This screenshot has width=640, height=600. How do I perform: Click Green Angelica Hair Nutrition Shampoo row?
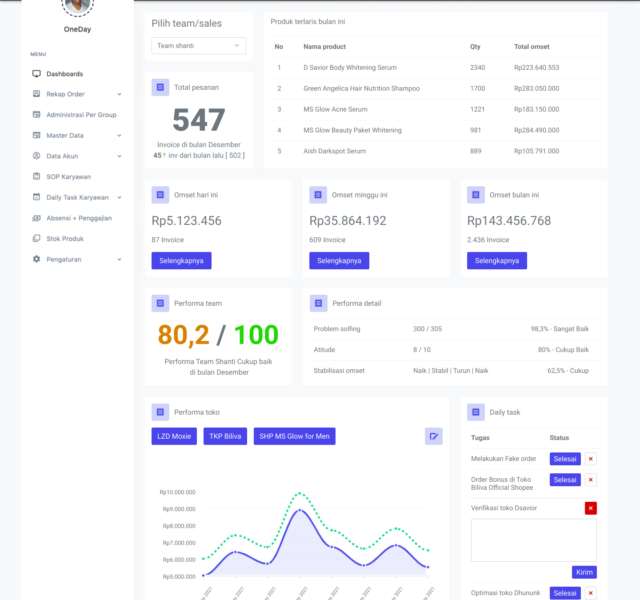(x=436, y=89)
